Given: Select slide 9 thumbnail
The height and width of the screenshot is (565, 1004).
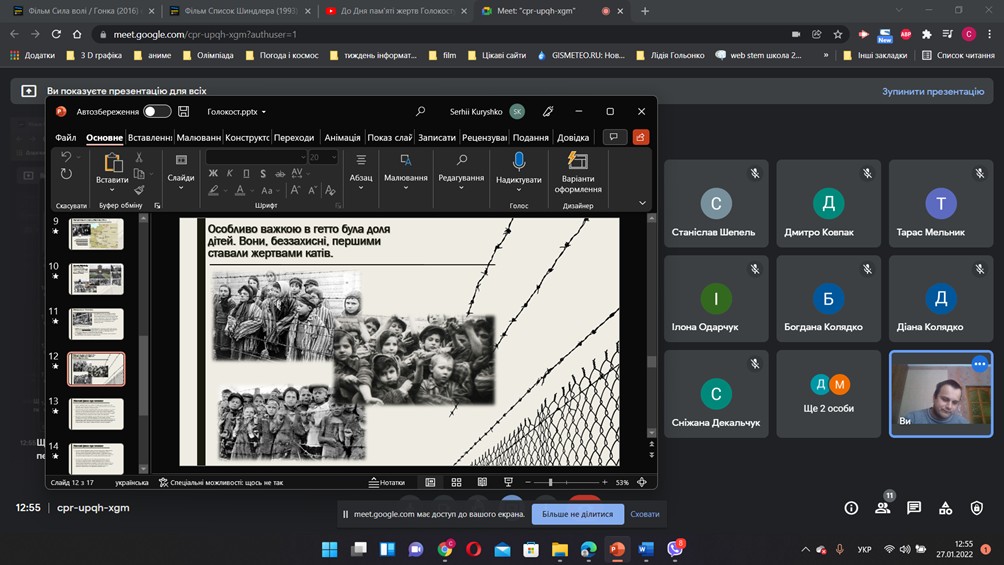Looking at the screenshot, I should pyautogui.click(x=96, y=234).
